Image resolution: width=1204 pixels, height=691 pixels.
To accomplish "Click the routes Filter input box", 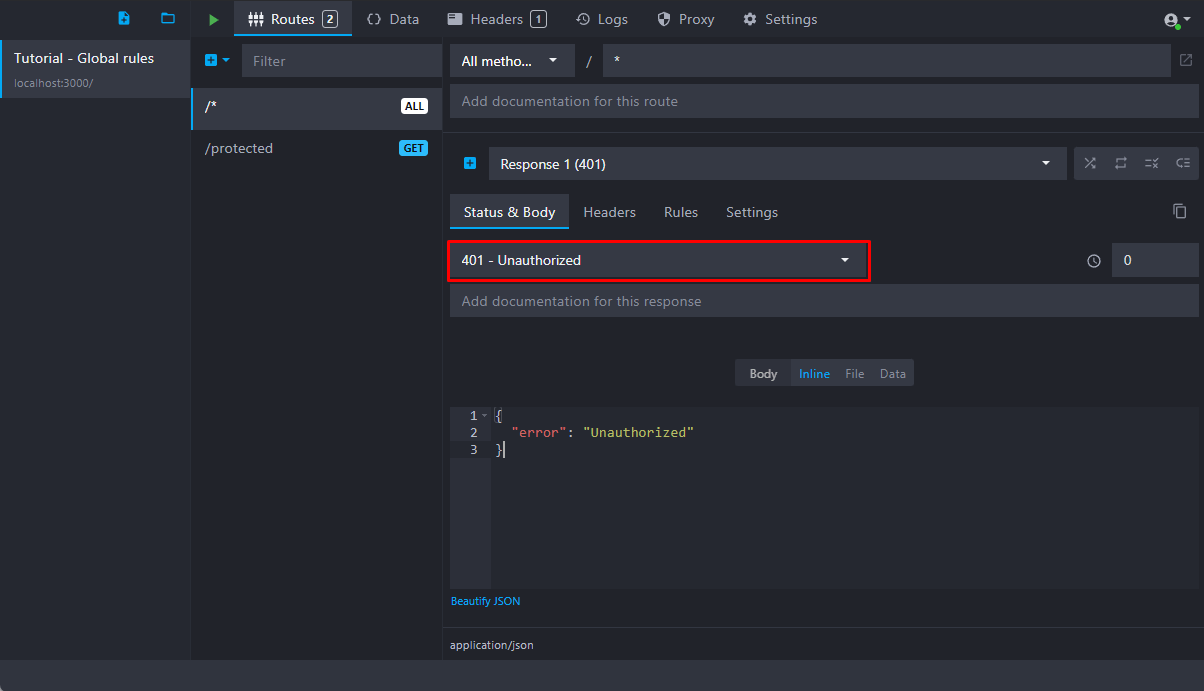I will pyautogui.click(x=341, y=61).
